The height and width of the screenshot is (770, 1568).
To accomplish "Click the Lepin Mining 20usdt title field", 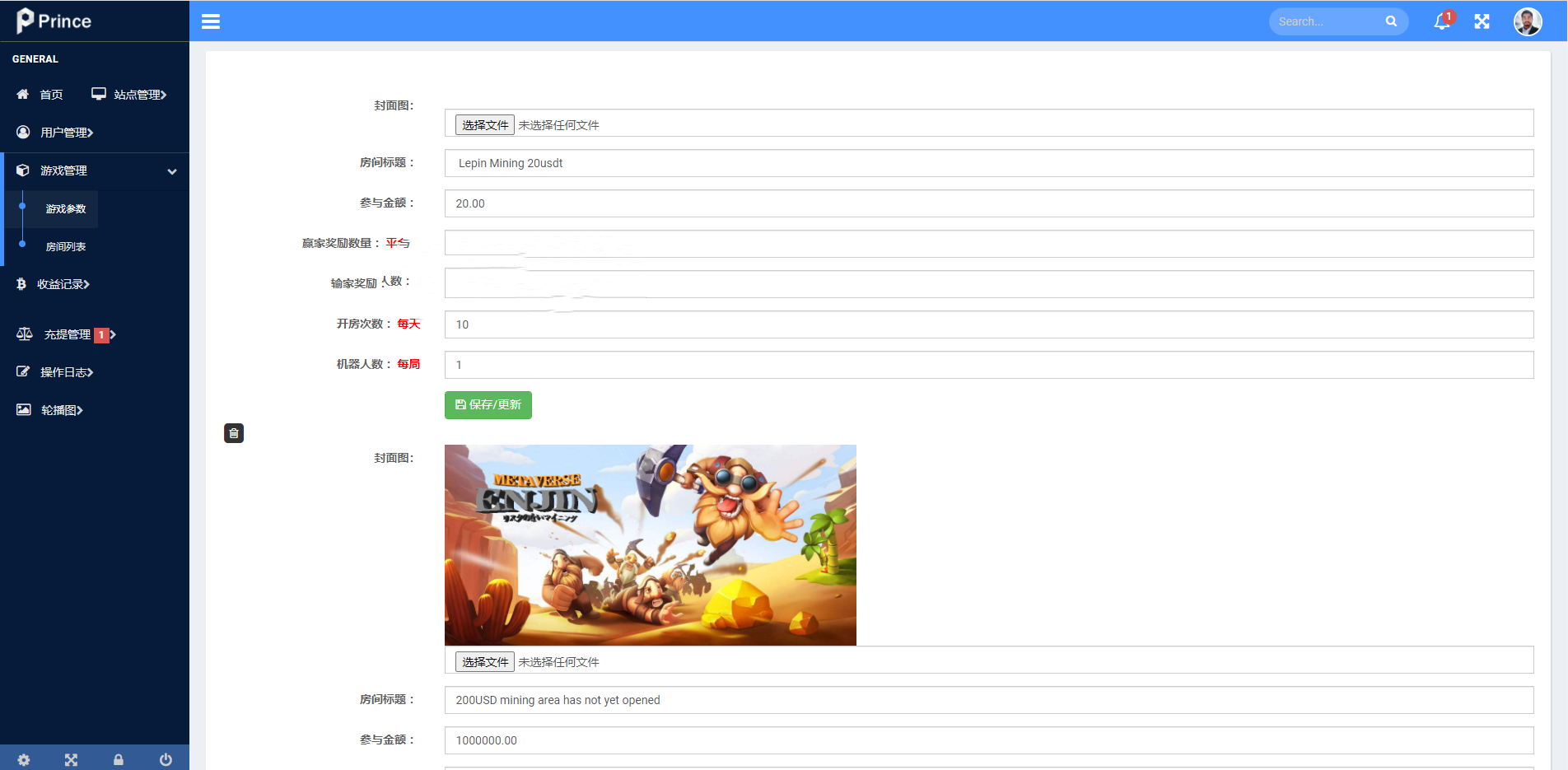I will click(988, 163).
